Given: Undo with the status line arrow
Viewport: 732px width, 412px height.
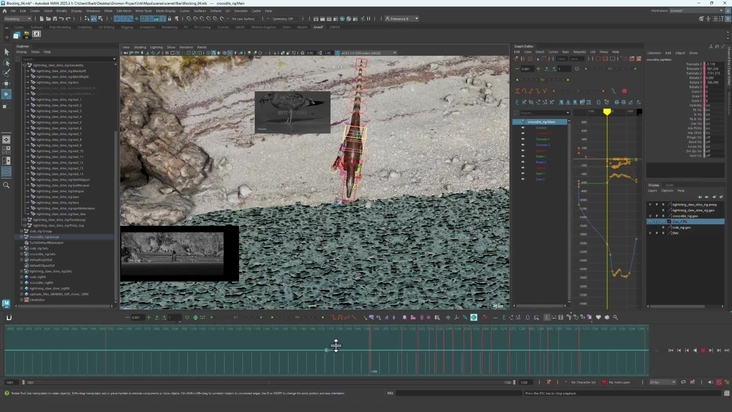Looking at the screenshot, I should pos(61,19).
